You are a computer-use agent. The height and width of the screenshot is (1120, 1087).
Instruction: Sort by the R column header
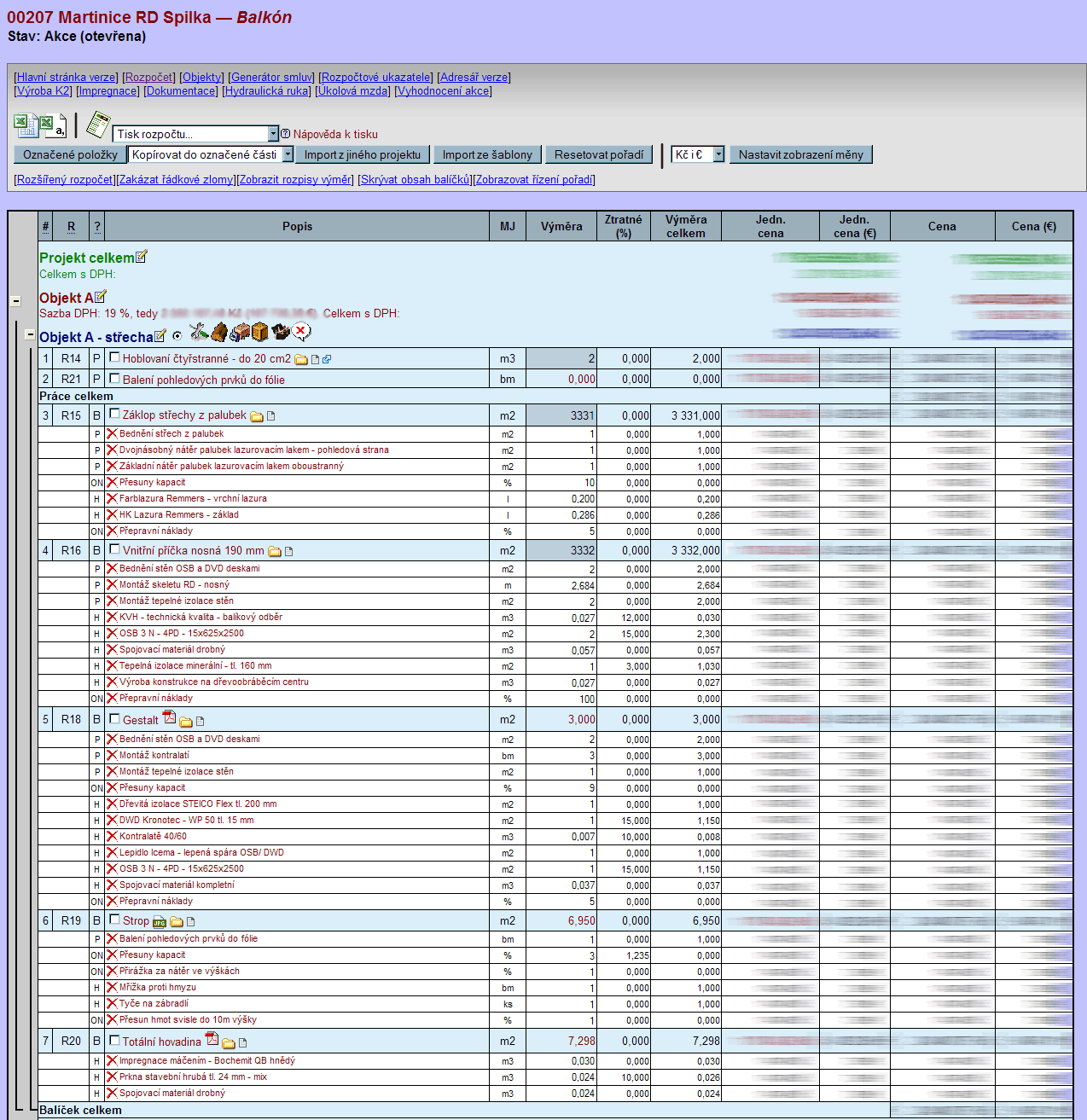click(x=71, y=227)
